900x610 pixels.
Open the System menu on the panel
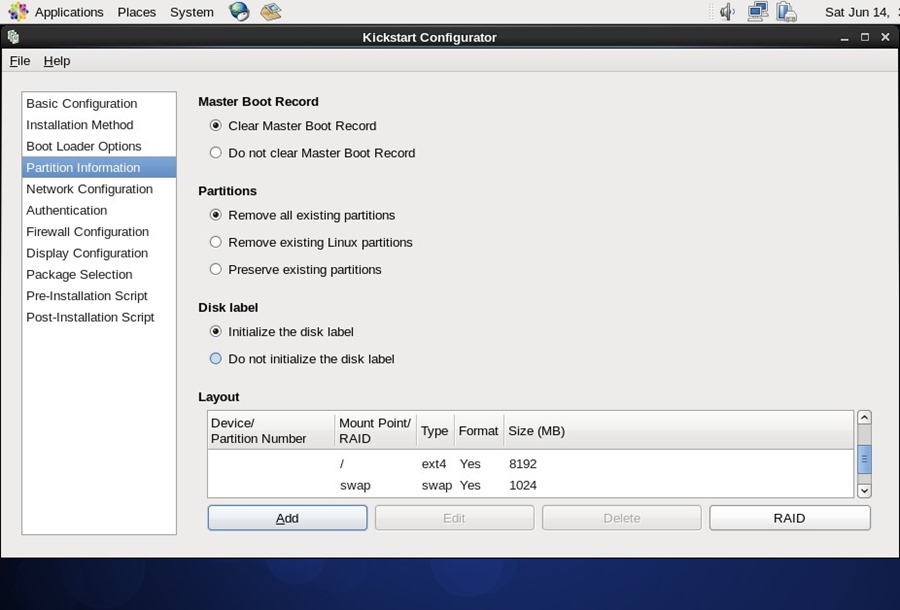tap(193, 11)
